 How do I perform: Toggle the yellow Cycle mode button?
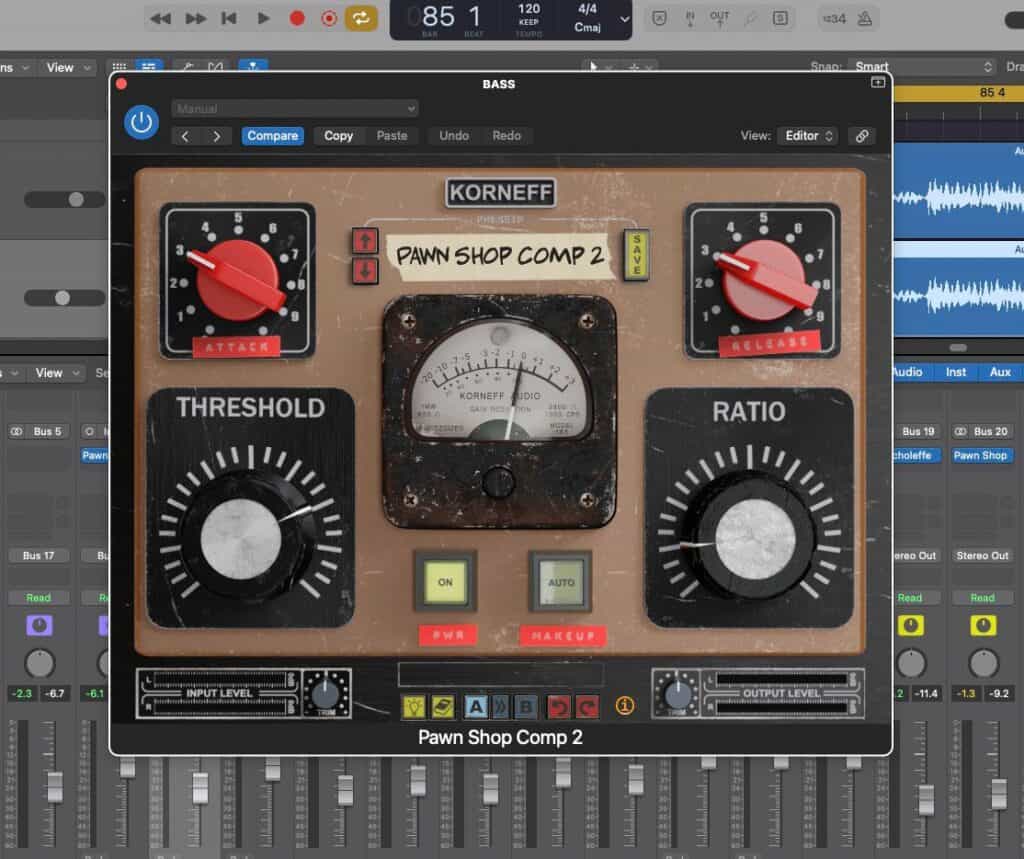pos(362,18)
